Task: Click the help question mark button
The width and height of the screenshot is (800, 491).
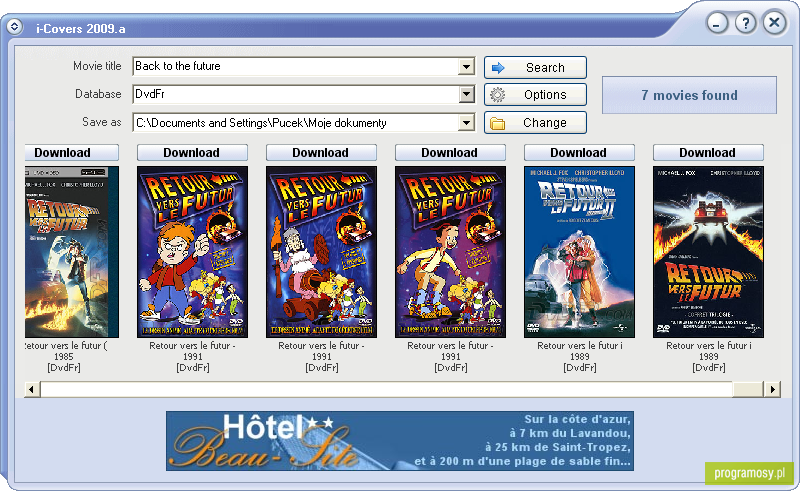Action: tap(745, 23)
